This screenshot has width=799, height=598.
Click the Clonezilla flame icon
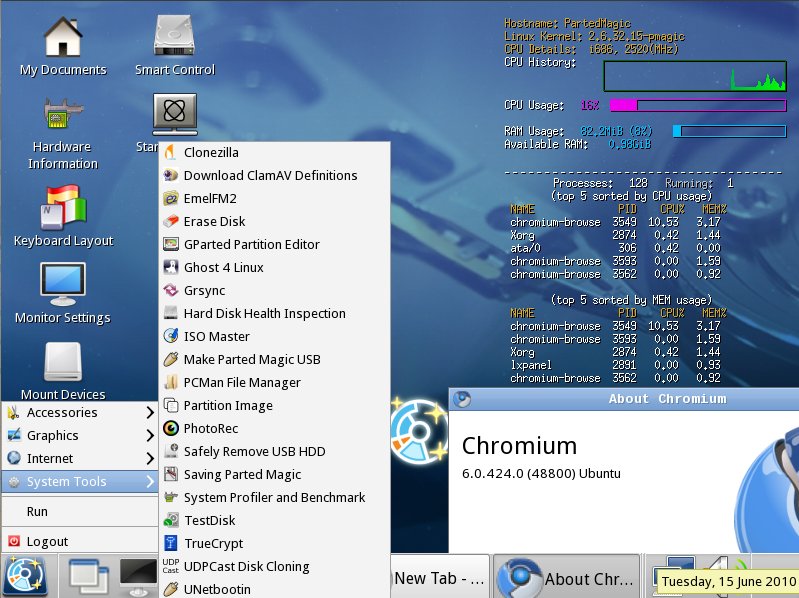(171, 152)
